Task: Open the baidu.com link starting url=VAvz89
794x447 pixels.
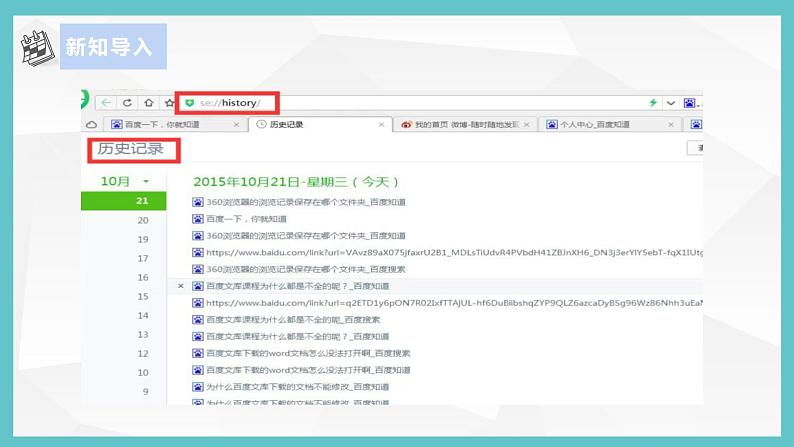Action: (454, 253)
